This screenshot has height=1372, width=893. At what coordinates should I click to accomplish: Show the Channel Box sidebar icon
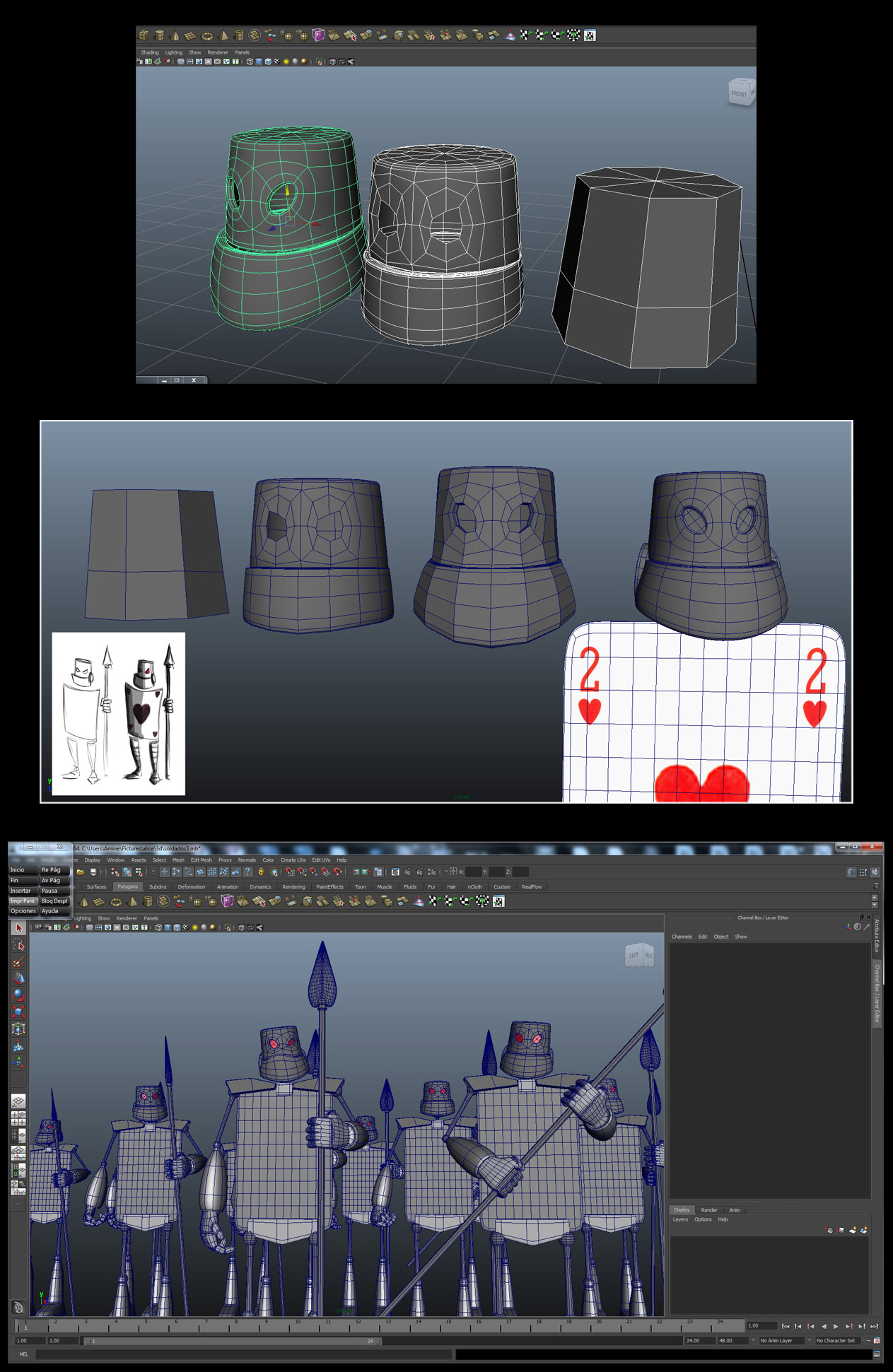coord(875,872)
